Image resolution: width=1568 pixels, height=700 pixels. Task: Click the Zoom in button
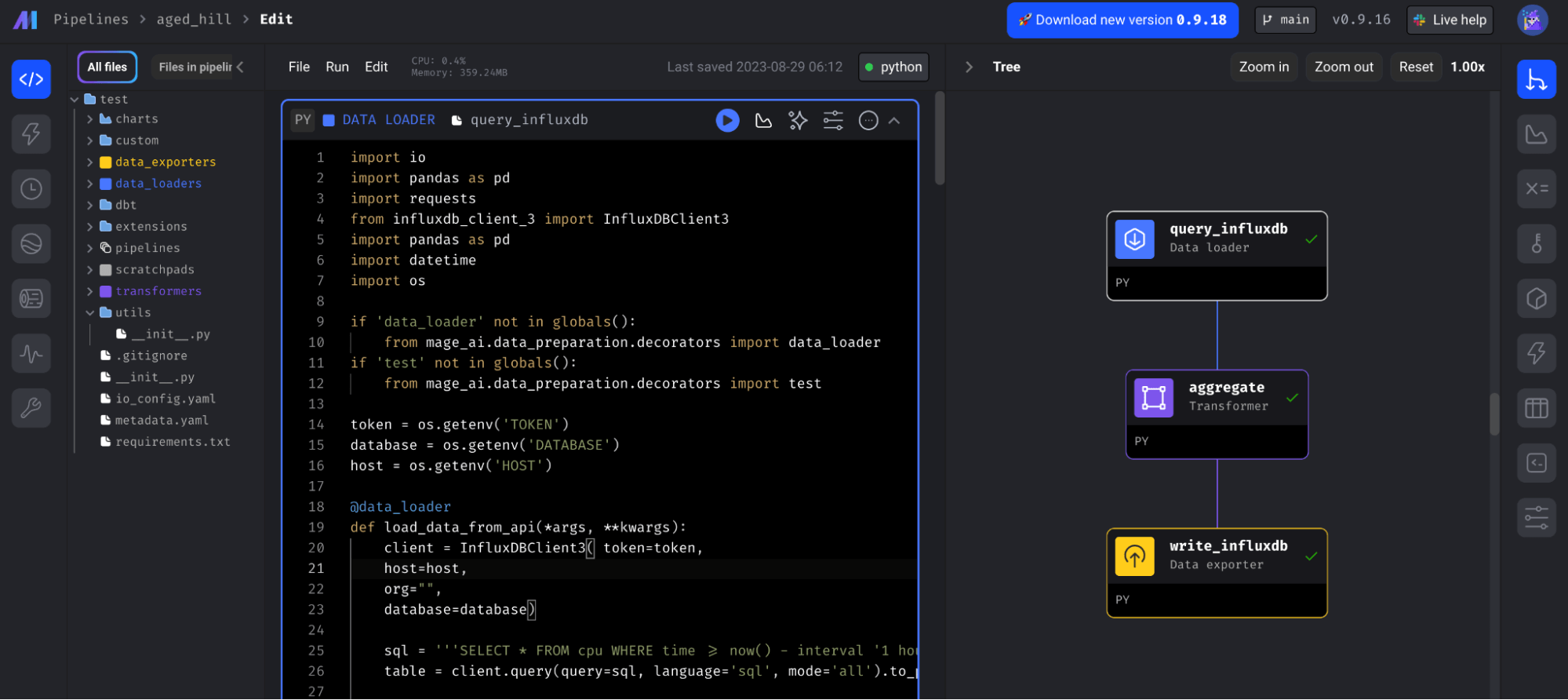coord(1263,67)
